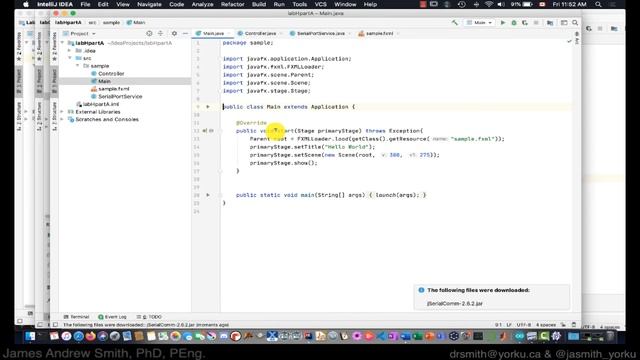
Task: Open the VCS menu
Action: click(320, 4)
